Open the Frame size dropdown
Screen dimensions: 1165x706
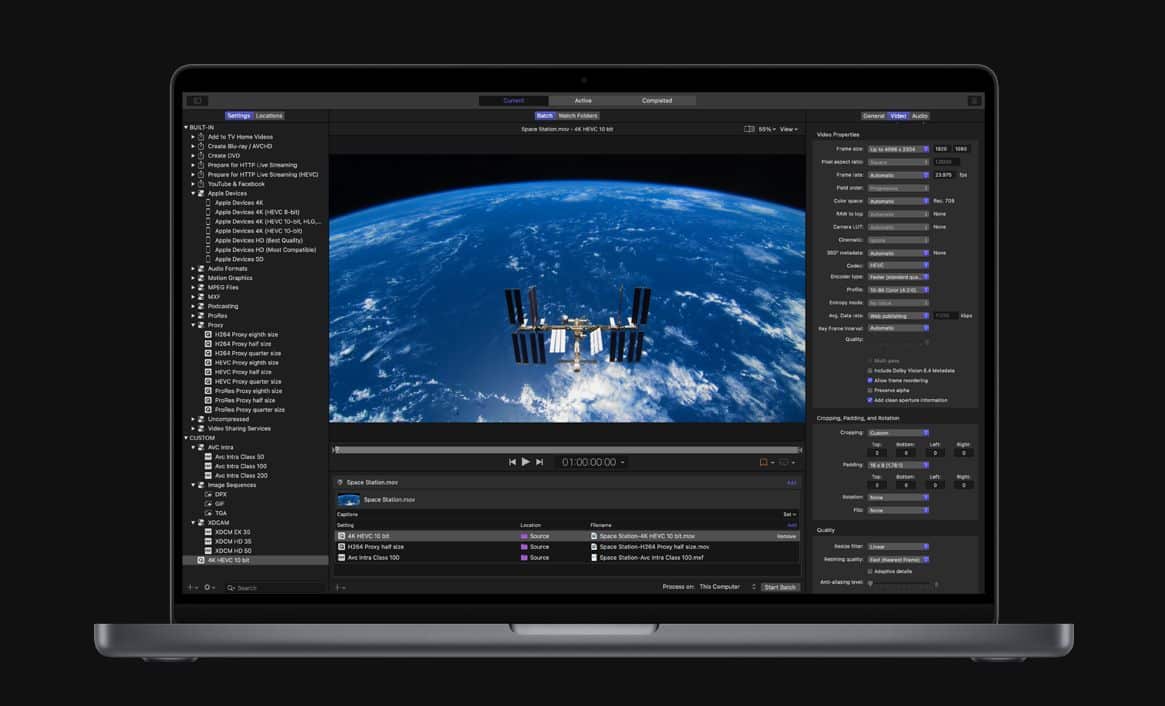[898, 149]
